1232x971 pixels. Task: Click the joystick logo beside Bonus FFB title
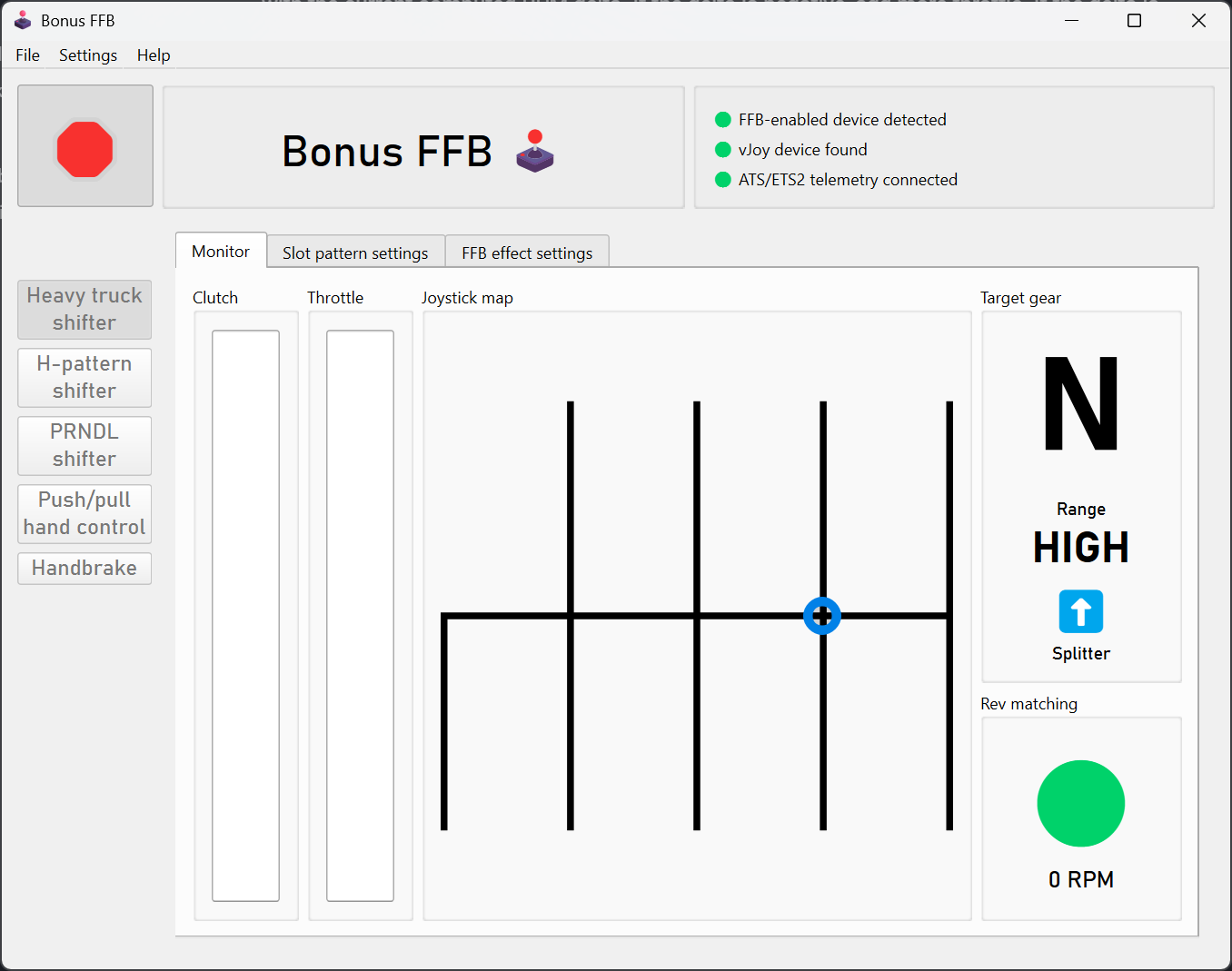(x=535, y=151)
